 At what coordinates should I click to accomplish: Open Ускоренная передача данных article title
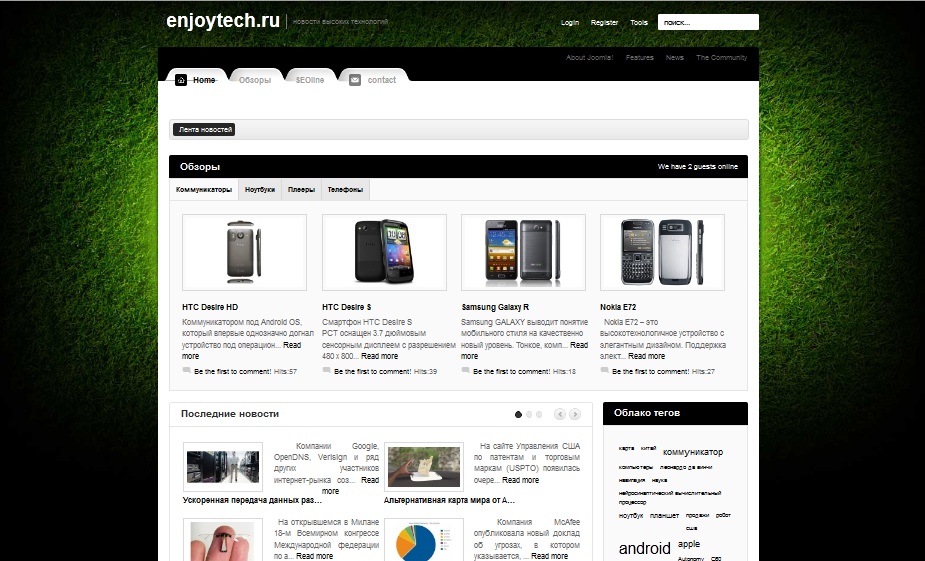(x=252, y=500)
